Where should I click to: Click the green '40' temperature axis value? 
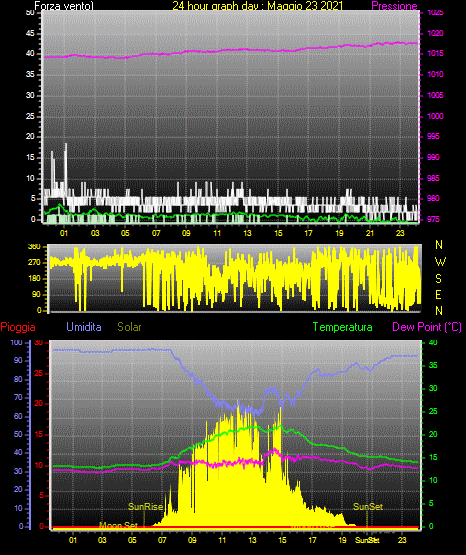pos(433,343)
